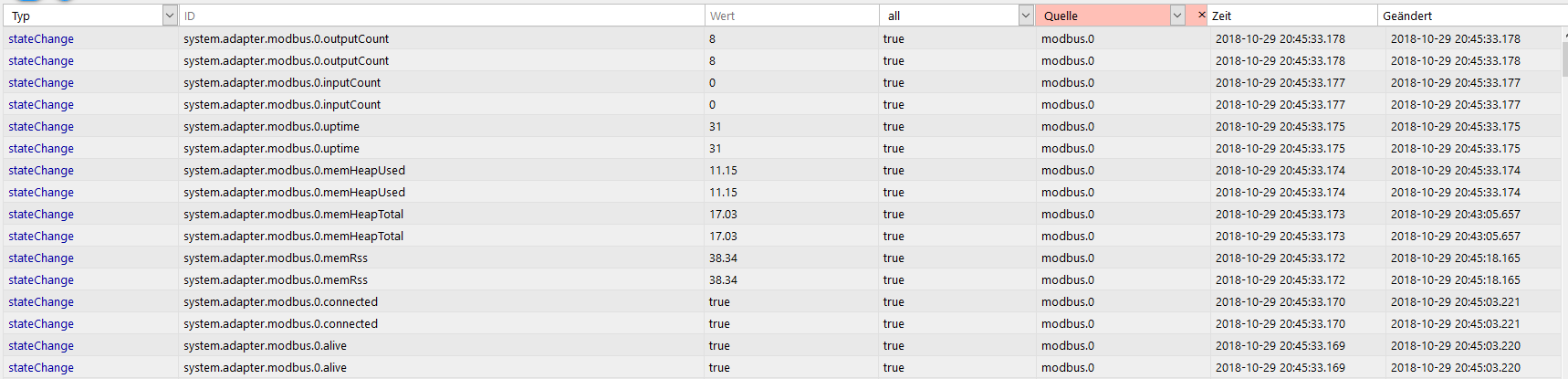Click the first memRss value 38.34
Screen dimensions: 1568x379
pos(723,258)
